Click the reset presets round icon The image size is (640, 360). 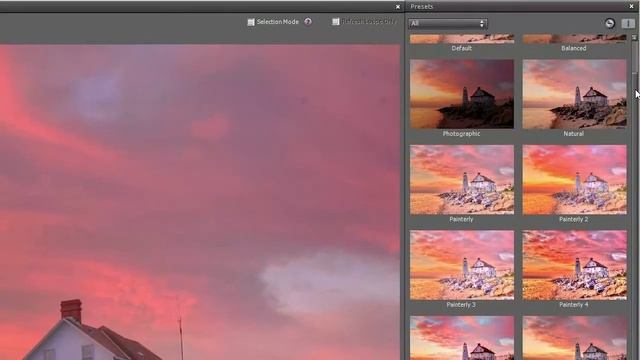tap(609, 23)
